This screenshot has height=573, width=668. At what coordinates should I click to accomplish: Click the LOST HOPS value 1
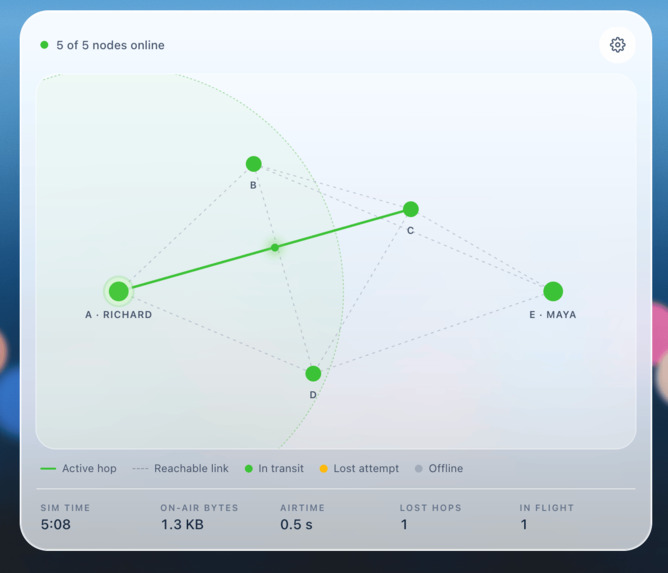[x=404, y=524]
